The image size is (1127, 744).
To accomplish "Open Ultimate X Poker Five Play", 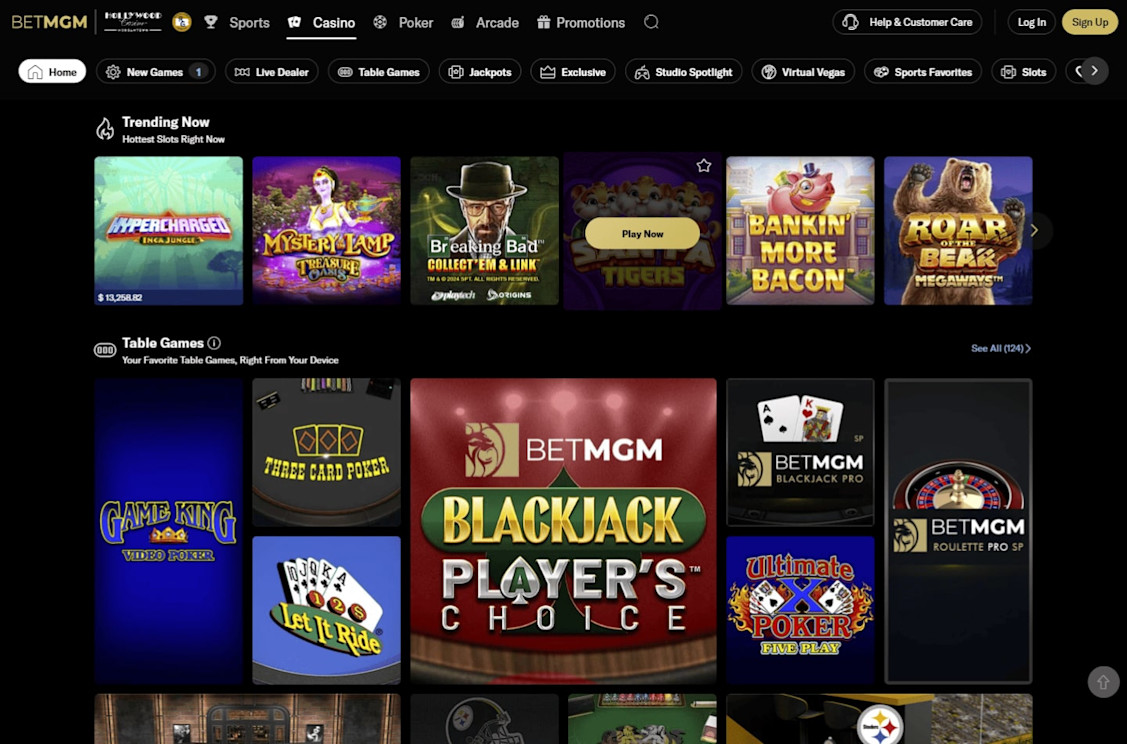I will point(800,610).
